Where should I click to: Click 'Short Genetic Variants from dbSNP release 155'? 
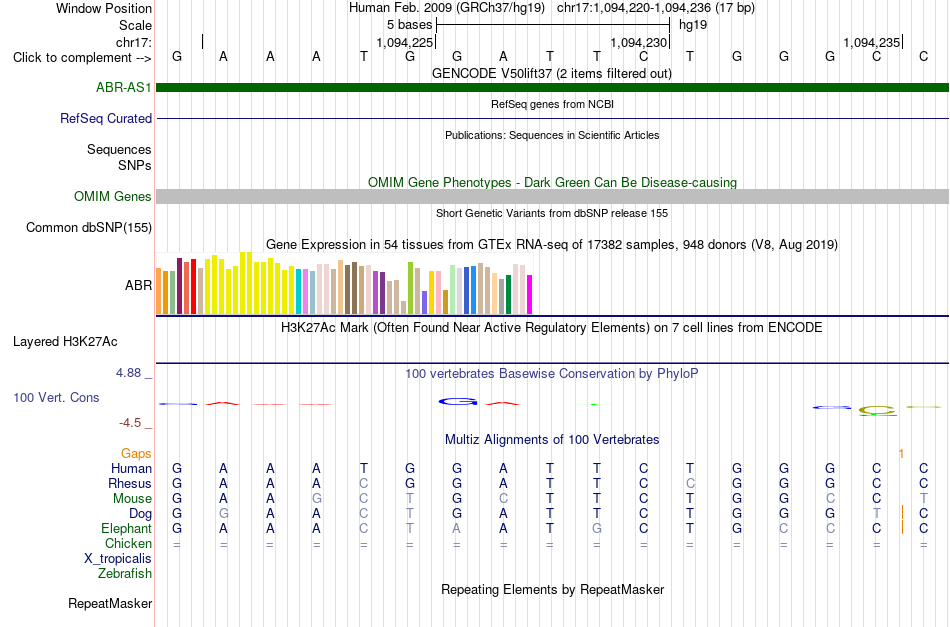coord(552,213)
